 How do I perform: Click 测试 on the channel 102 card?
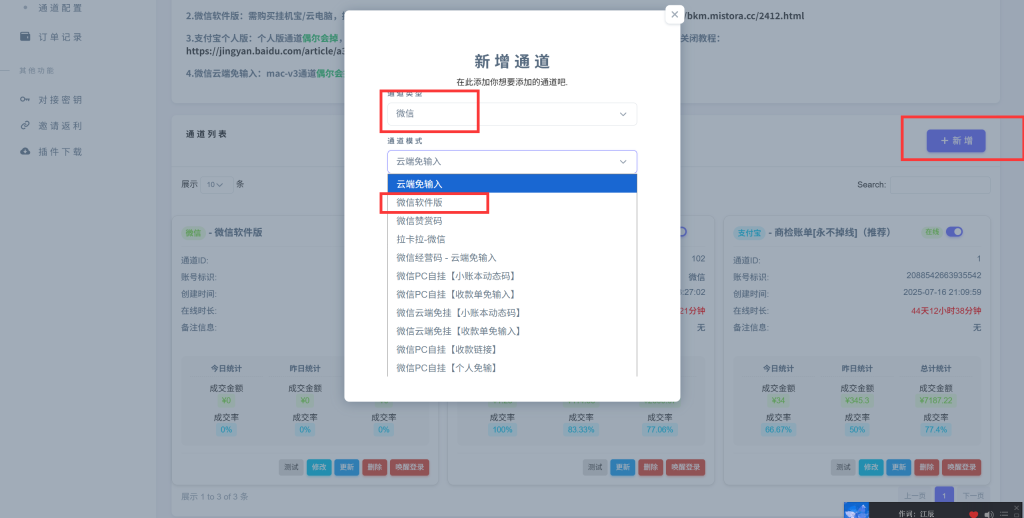595,467
